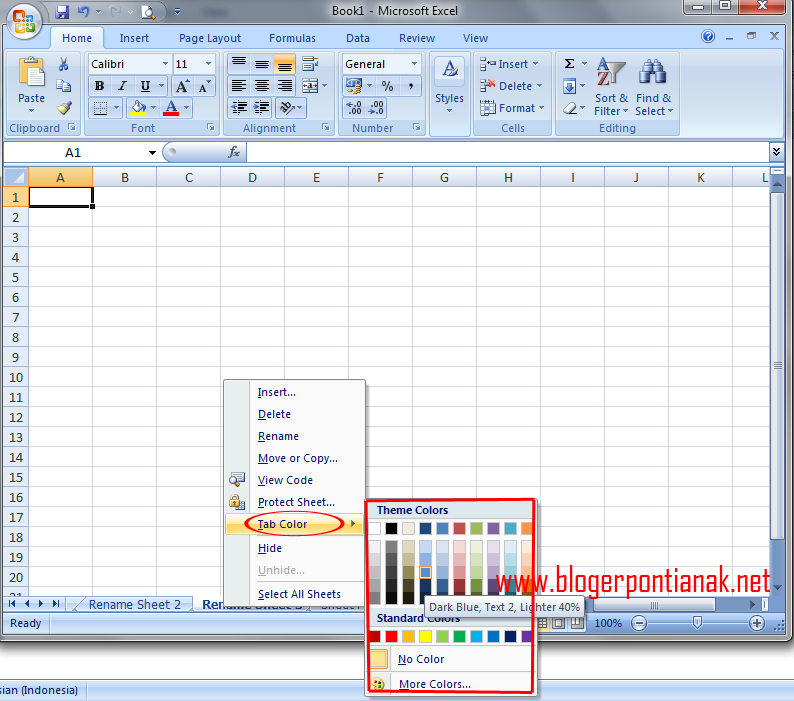Click AutoSum sigma icon

coord(569,64)
